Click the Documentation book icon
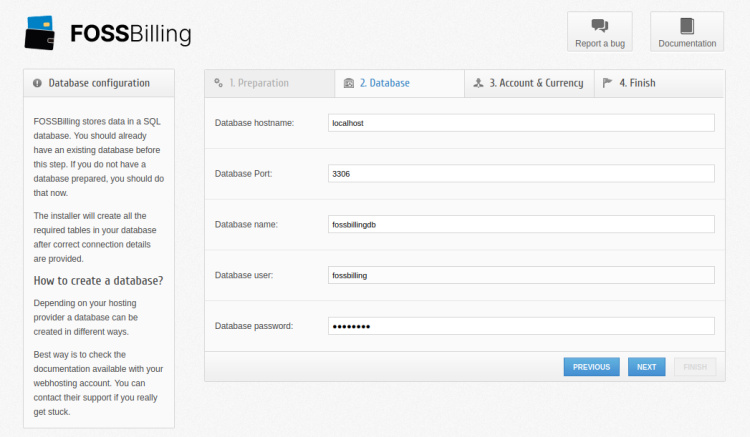This screenshot has width=750, height=437. pos(686,26)
